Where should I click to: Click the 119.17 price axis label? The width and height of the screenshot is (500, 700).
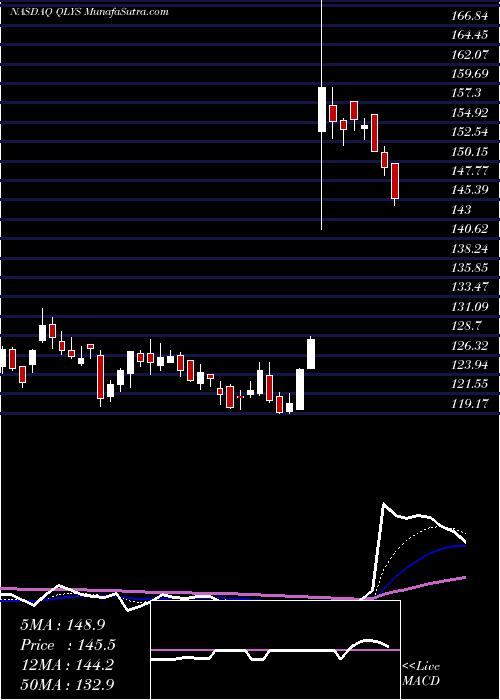(470, 404)
